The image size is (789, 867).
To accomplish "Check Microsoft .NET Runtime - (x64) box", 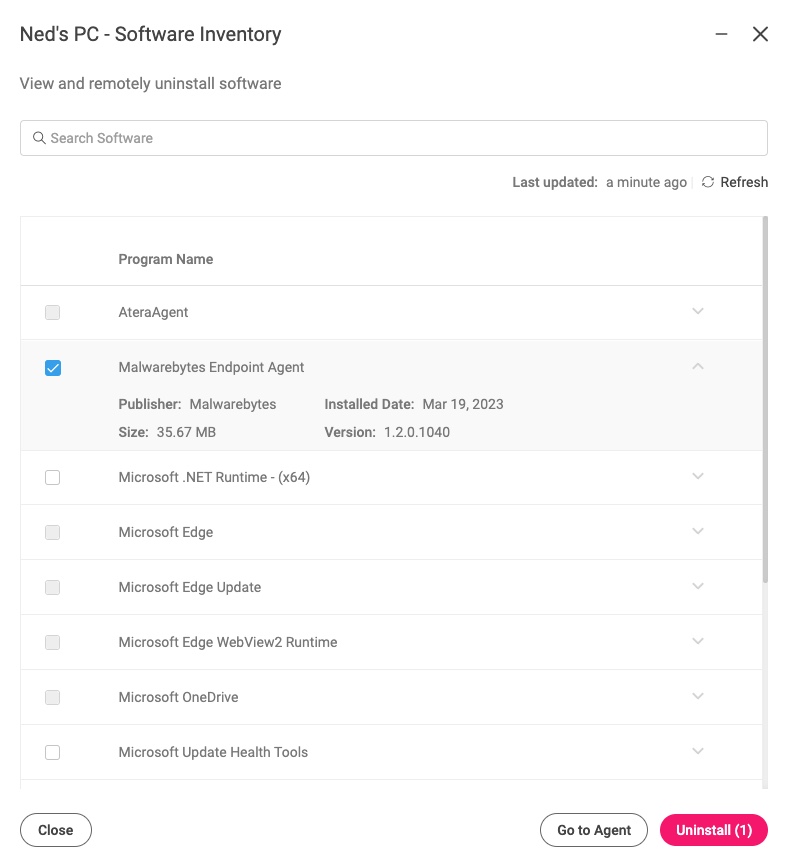I will [x=53, y=477].
